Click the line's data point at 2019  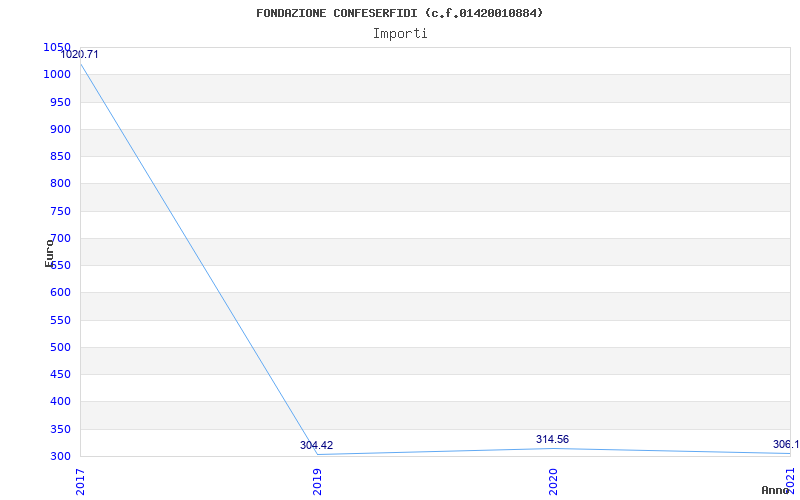(317, 454)
